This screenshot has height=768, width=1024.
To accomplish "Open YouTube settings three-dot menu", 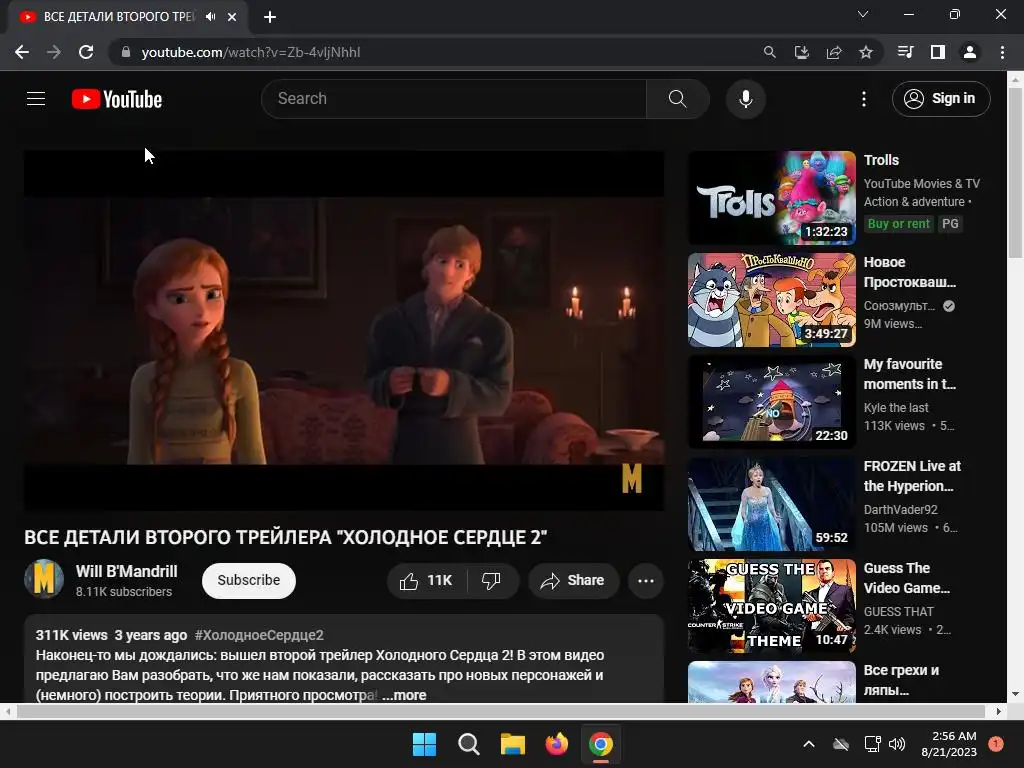I will (863, 99).
